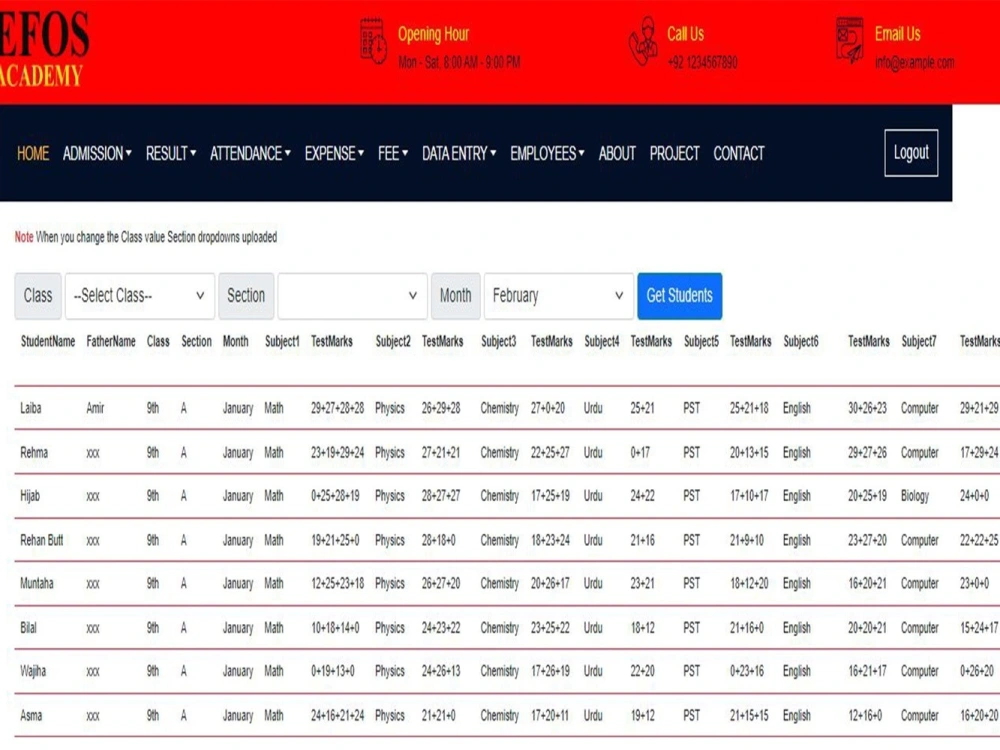
Task: Click Urdu marks 25+21 in Laiba's row
Action: click(x=642, y=408)
